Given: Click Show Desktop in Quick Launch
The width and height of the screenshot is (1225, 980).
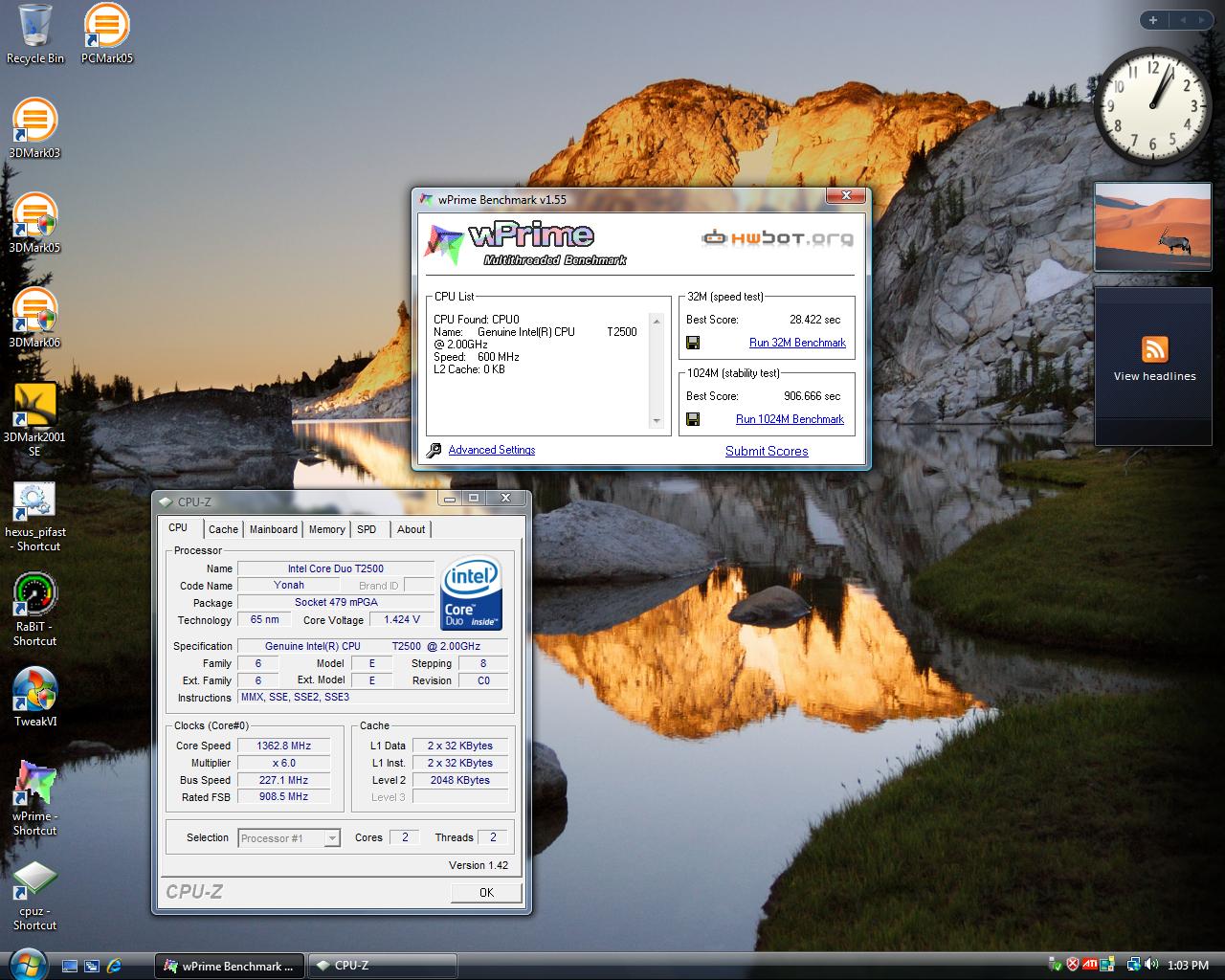Looking at the screenshot, I should tap(70, 966).
